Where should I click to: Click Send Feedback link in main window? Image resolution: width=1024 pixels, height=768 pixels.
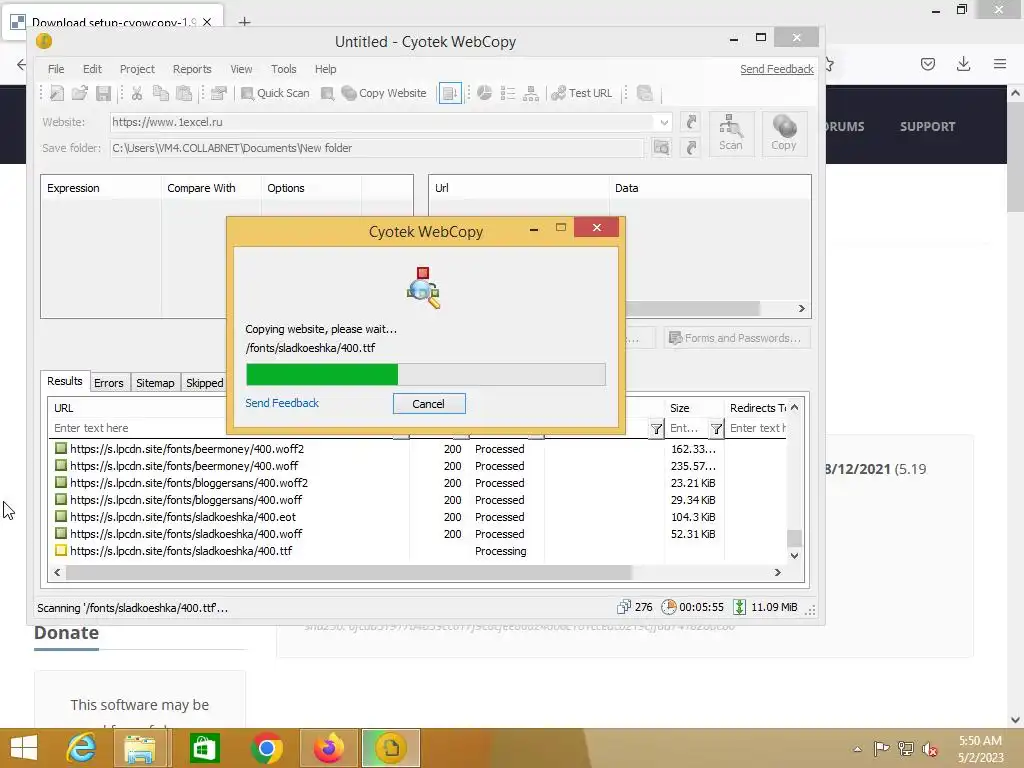(776, 69)
